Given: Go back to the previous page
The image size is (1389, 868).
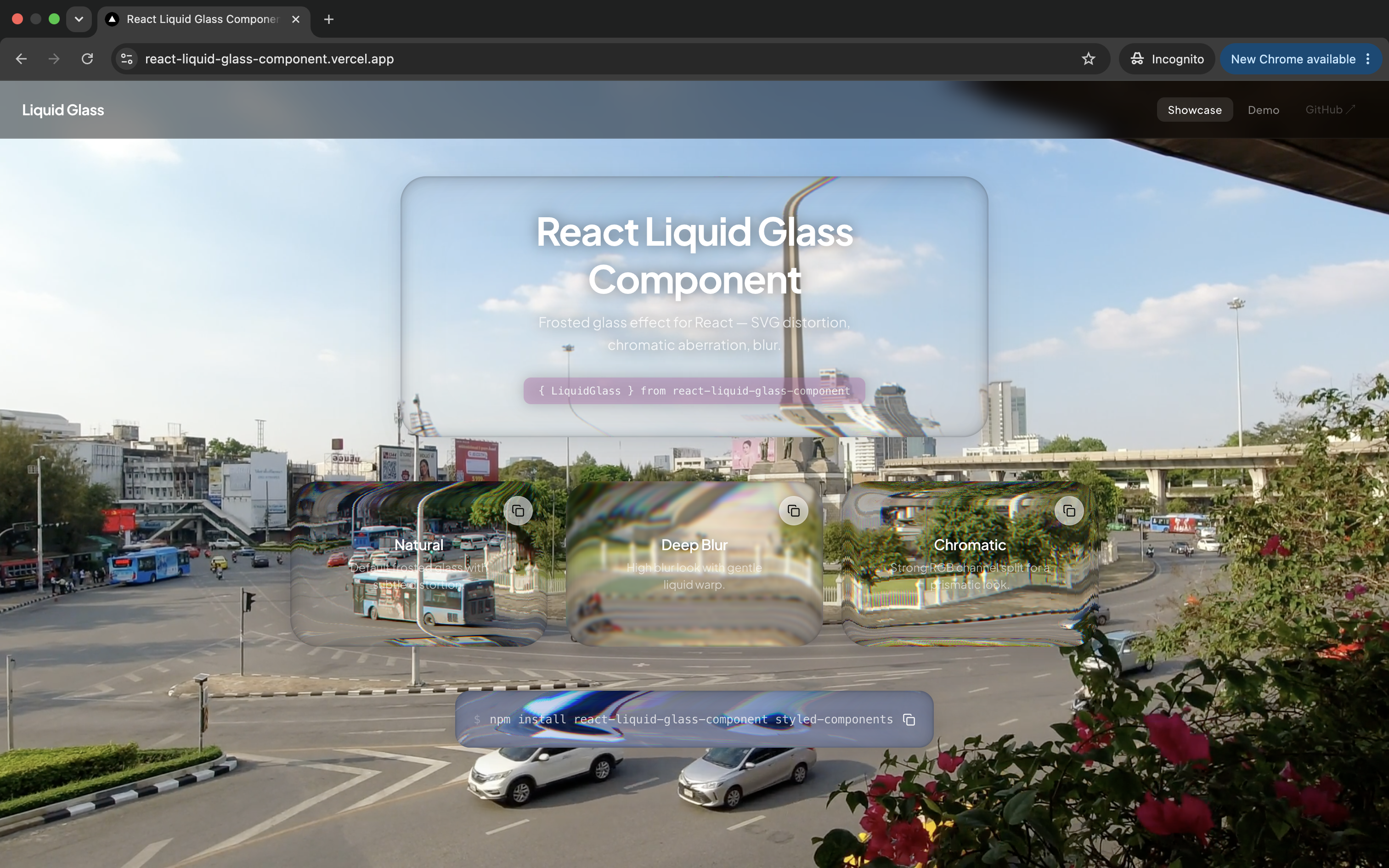Looking at the screenshot, I should coord(21,59).
